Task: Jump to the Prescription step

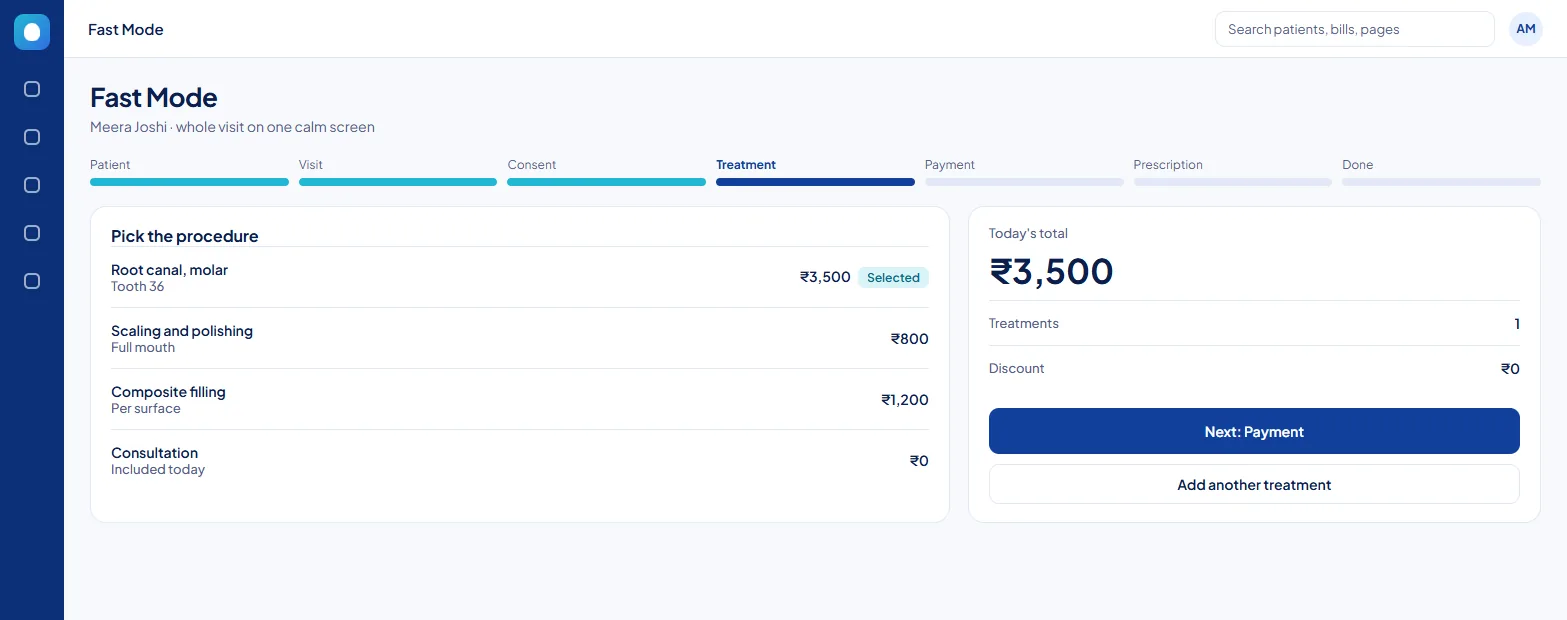Action: click(1232, 172)
